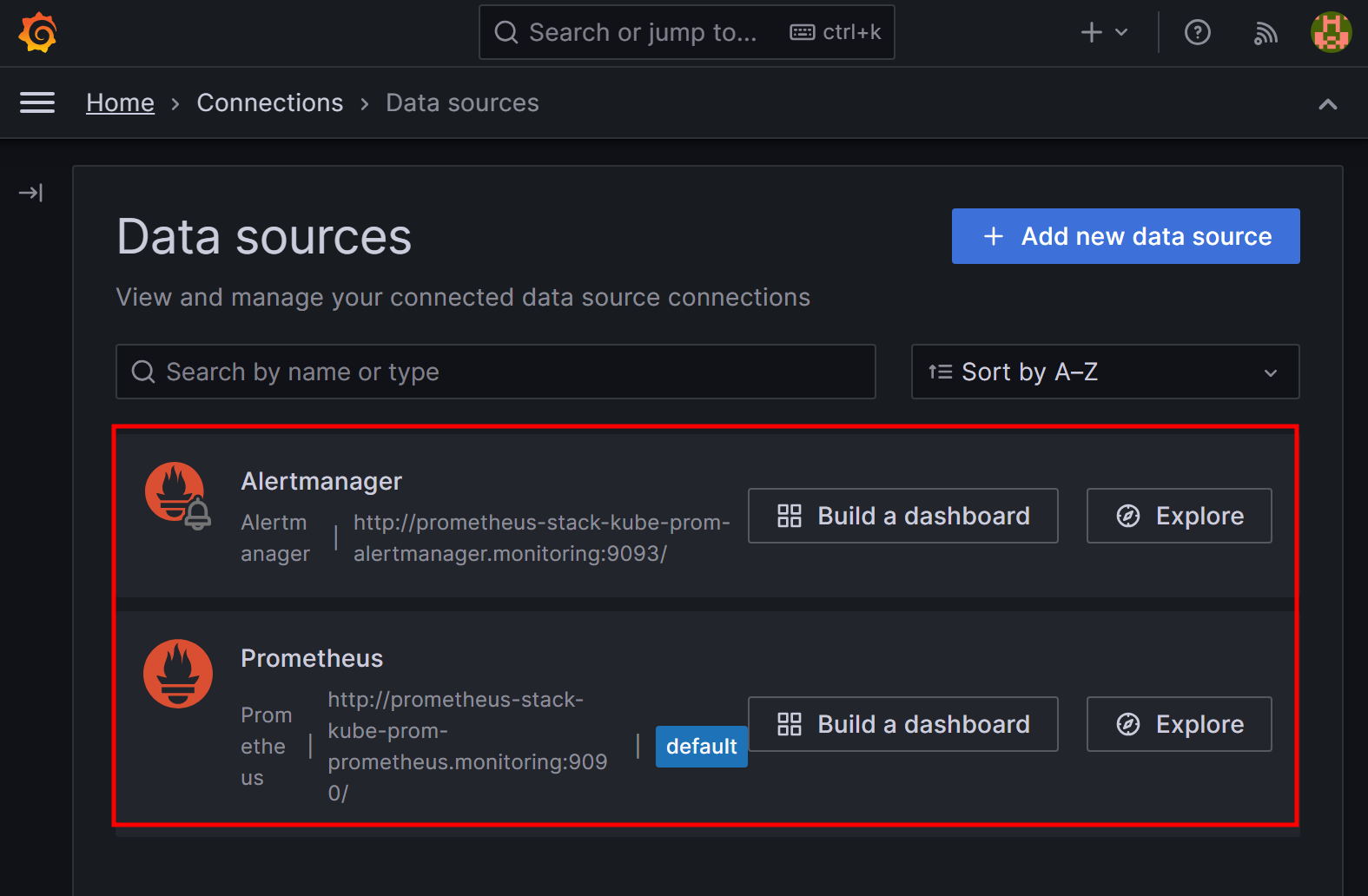The image size is (1368, 896).
Task: Click the Grafana logo icon
Action: pos(37,33)
